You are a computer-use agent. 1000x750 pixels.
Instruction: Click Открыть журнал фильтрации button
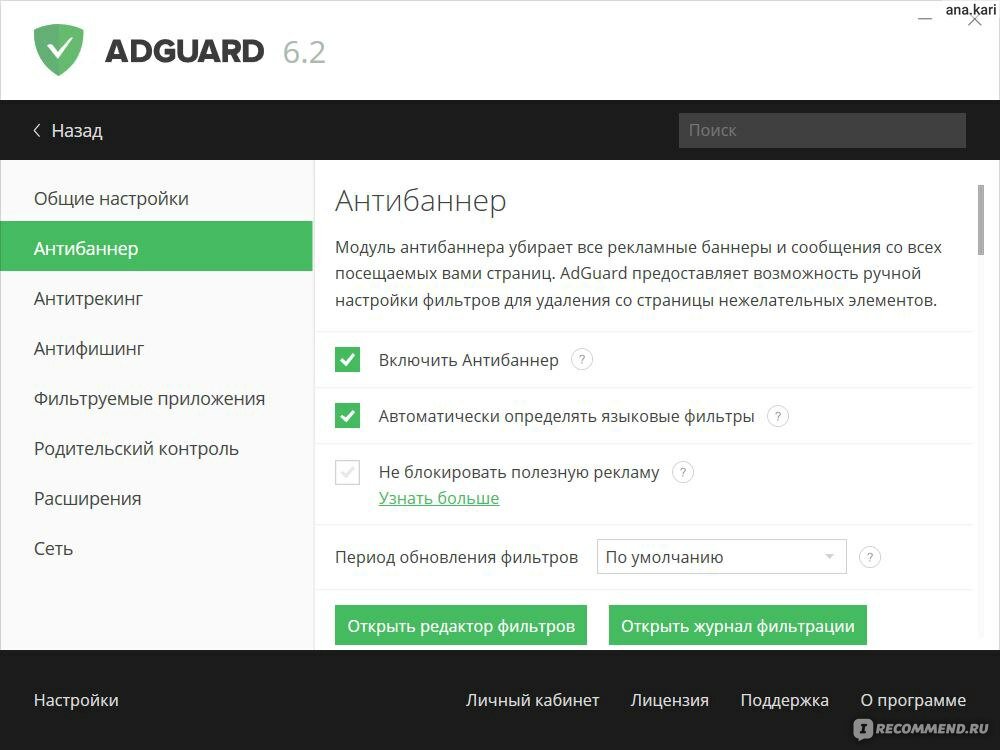[737, 626]
